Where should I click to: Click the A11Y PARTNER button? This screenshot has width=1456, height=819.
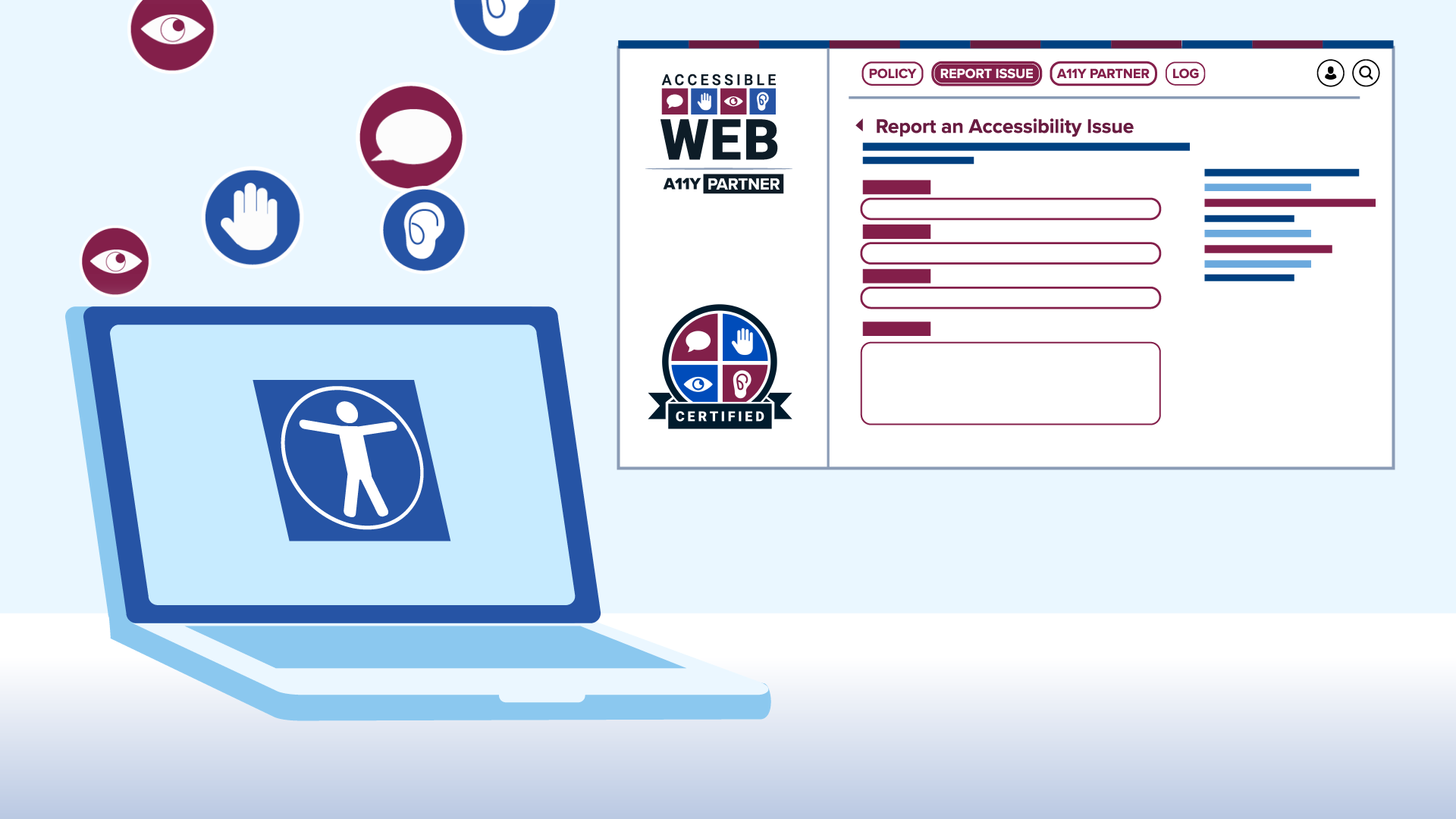click(x=1102, y=73)
